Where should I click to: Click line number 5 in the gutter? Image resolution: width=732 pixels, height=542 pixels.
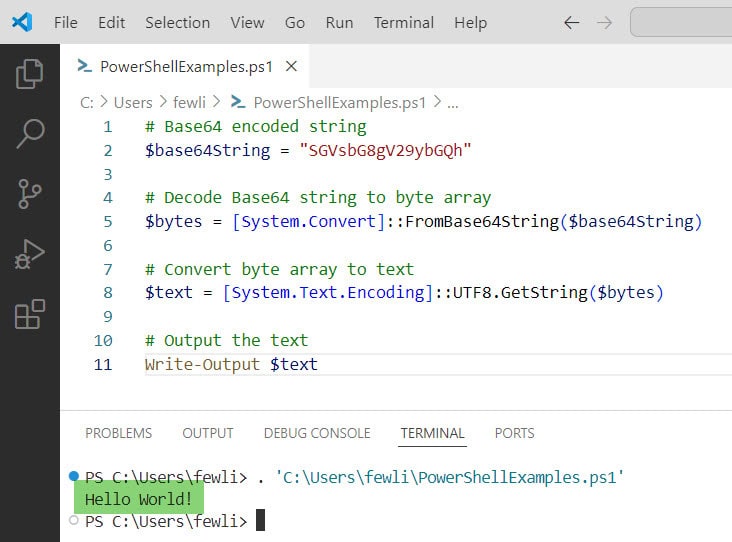pos(108,221)
